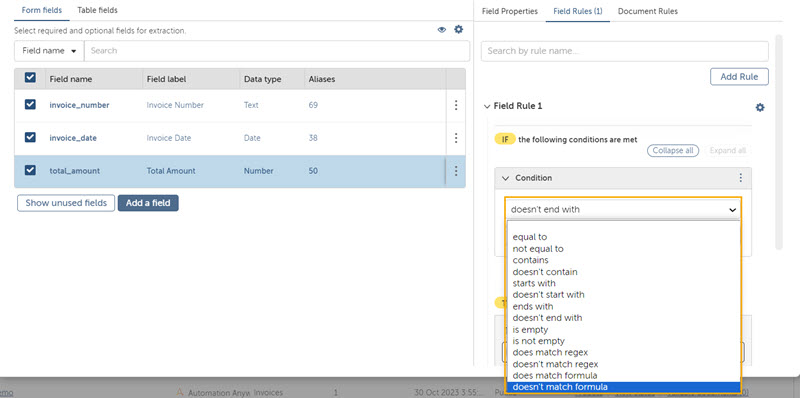Switch to Form fields tab
The height and width of the screenshot is (398, 800).
[x=42, y=10]
